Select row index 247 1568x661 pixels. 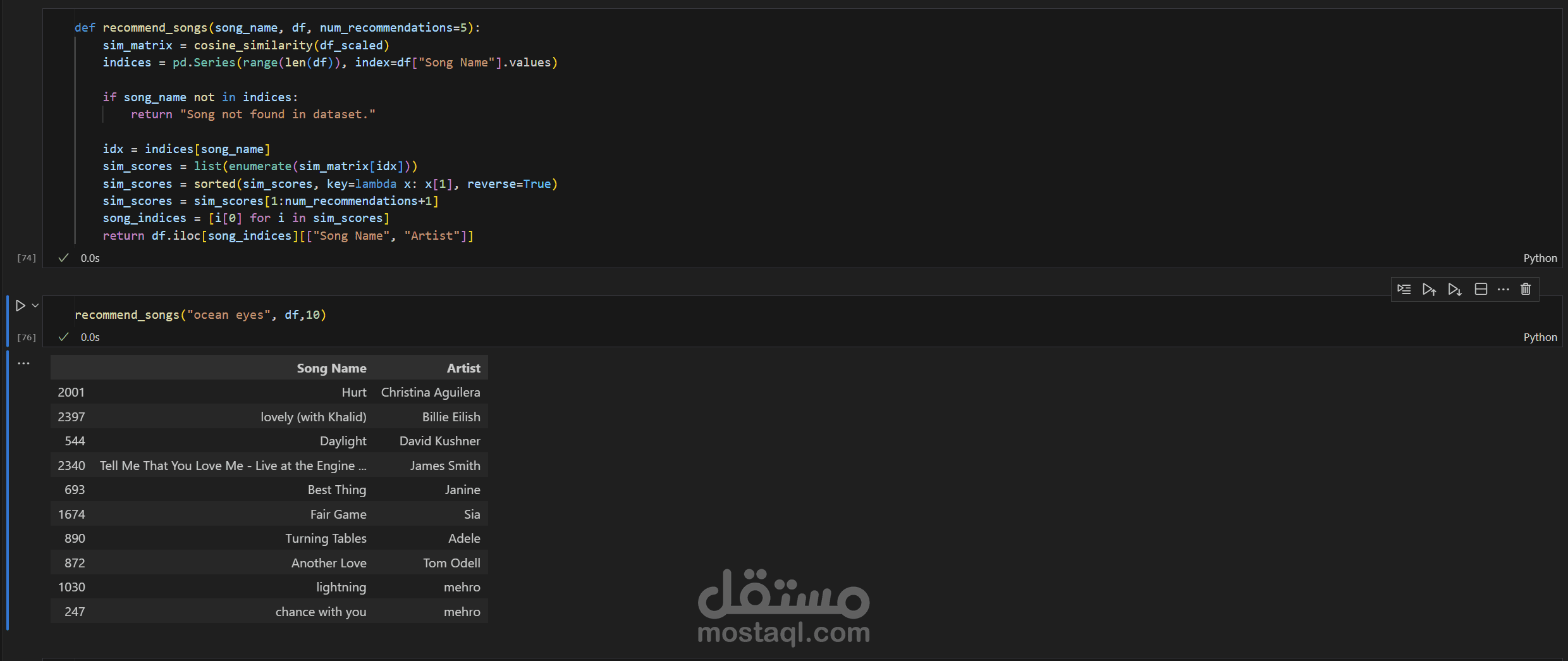[75, 612]
